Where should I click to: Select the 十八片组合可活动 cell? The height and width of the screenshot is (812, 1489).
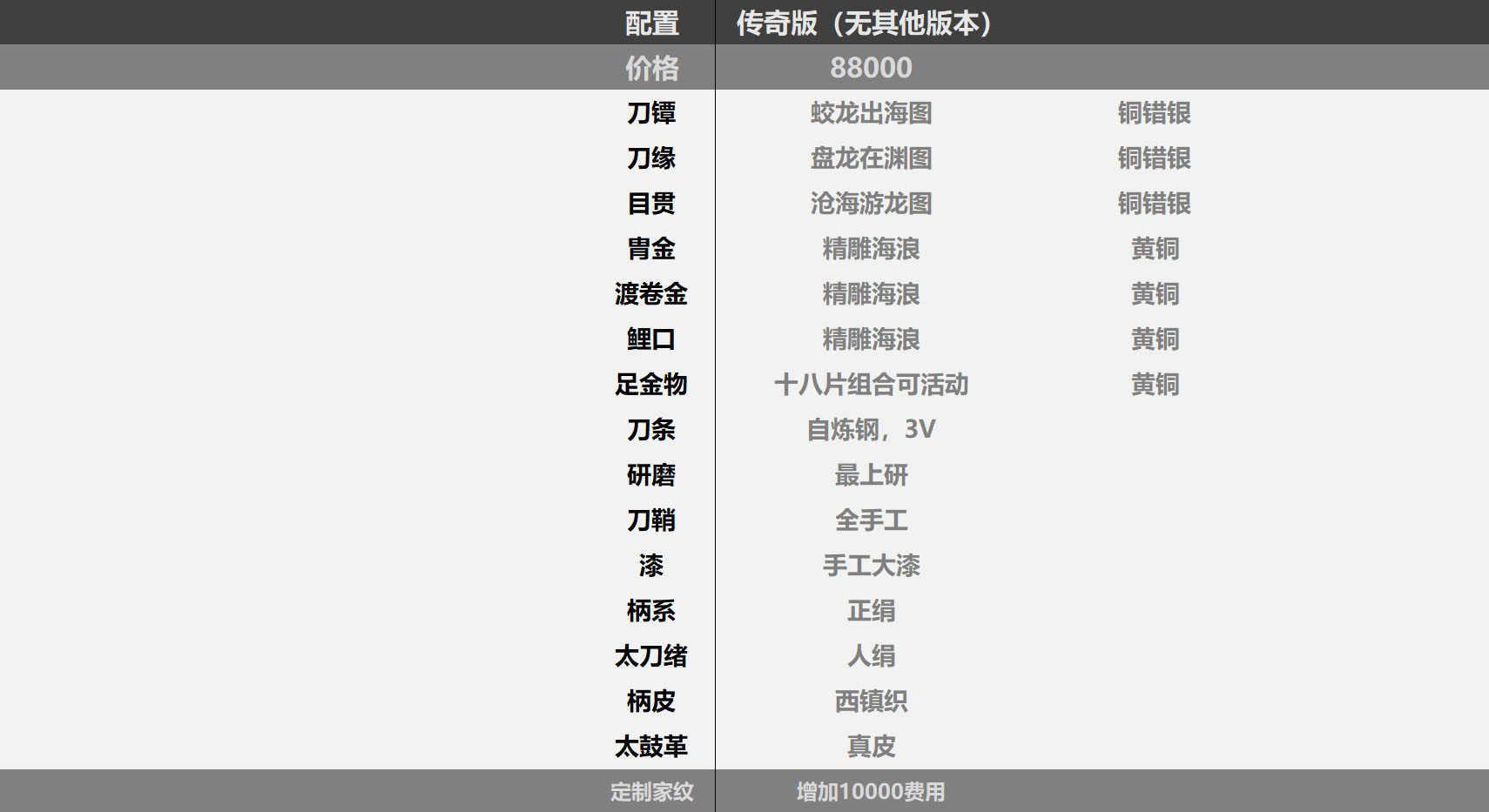click(x=871, y=385)
